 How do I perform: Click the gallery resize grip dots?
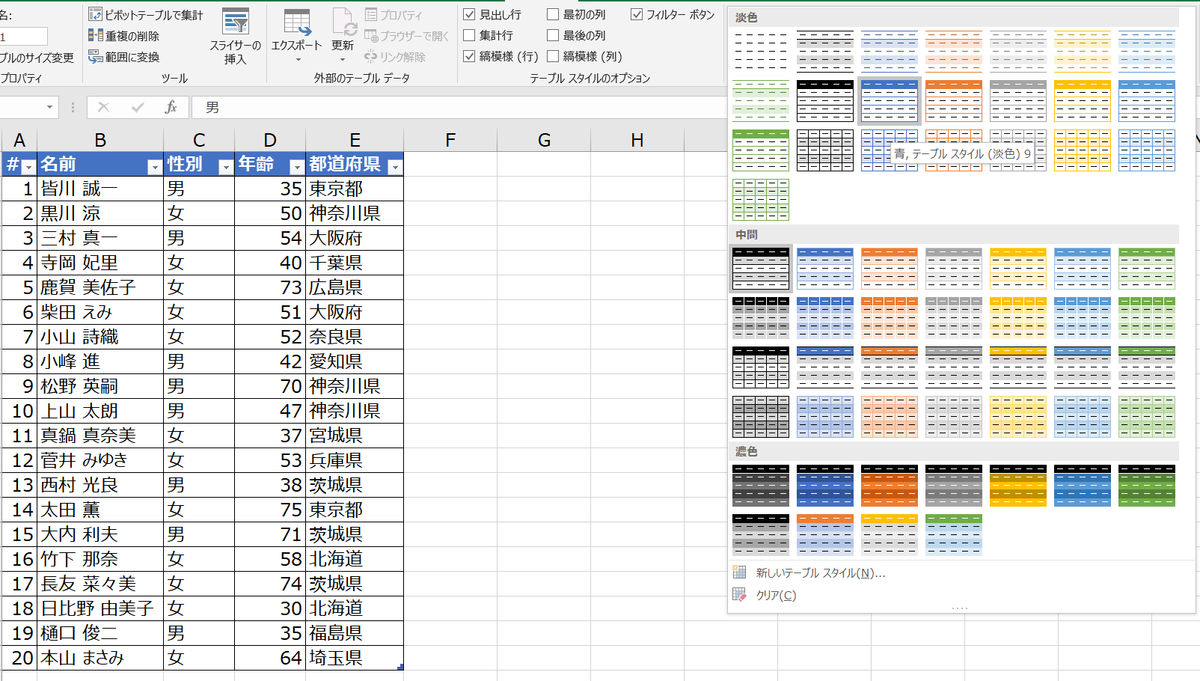point(960,608)
